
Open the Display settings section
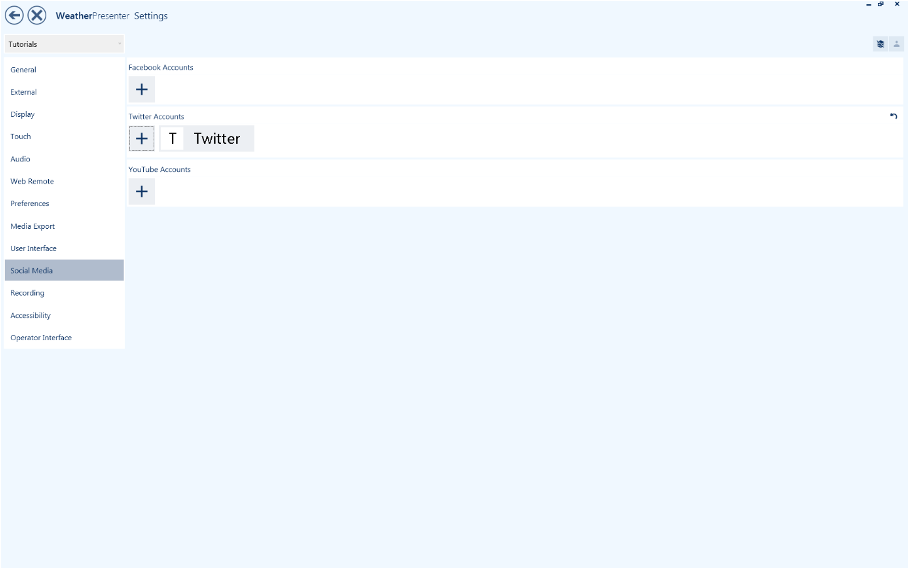pyautogui.click(x=64, y=114)
